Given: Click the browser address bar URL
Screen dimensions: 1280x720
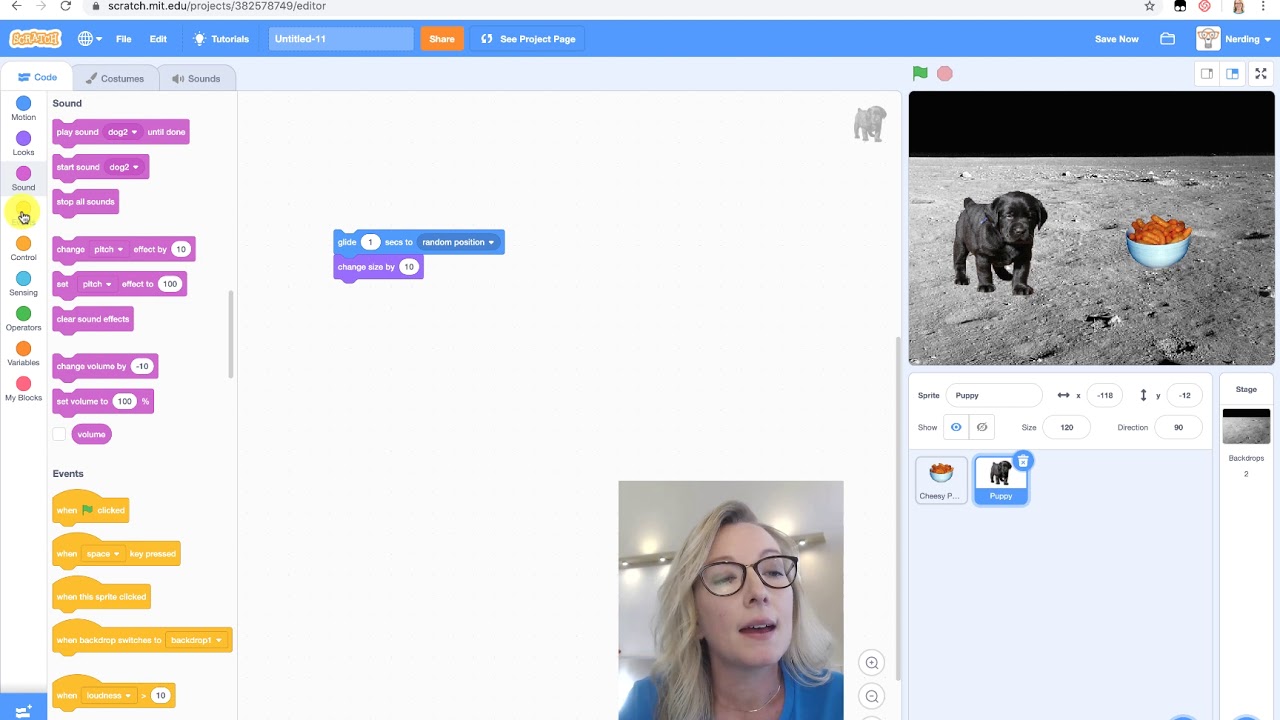Looking at the screenshot, I should (217, 6).
